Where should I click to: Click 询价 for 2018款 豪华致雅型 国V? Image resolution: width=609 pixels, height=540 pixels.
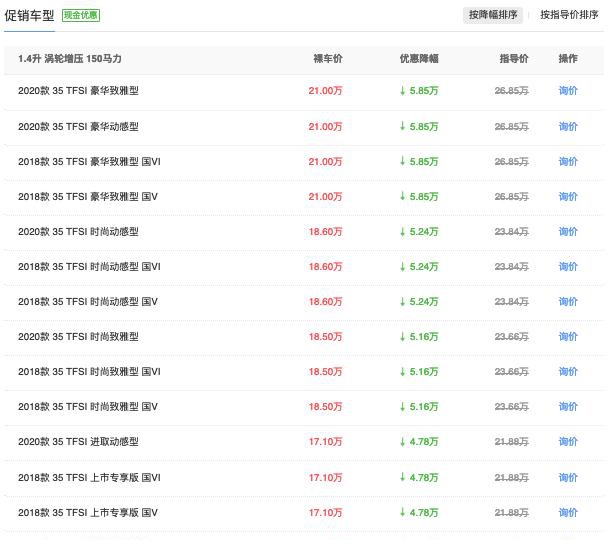(568, 196)
